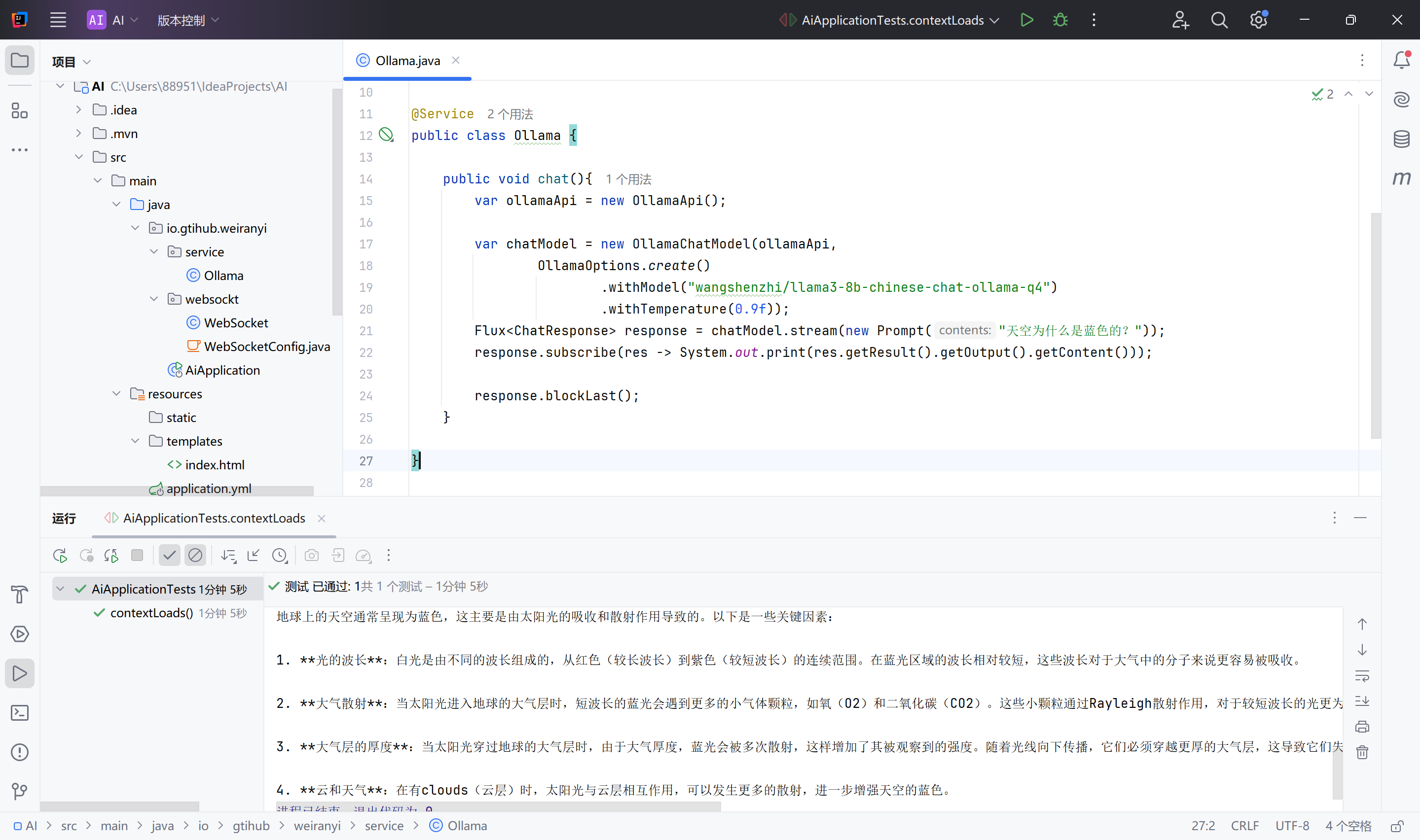Image resolution: width=1420 pixels, height=840 pixels.
Task: Print the console output
Action: pyautogui.click(x=1362, y=727)
